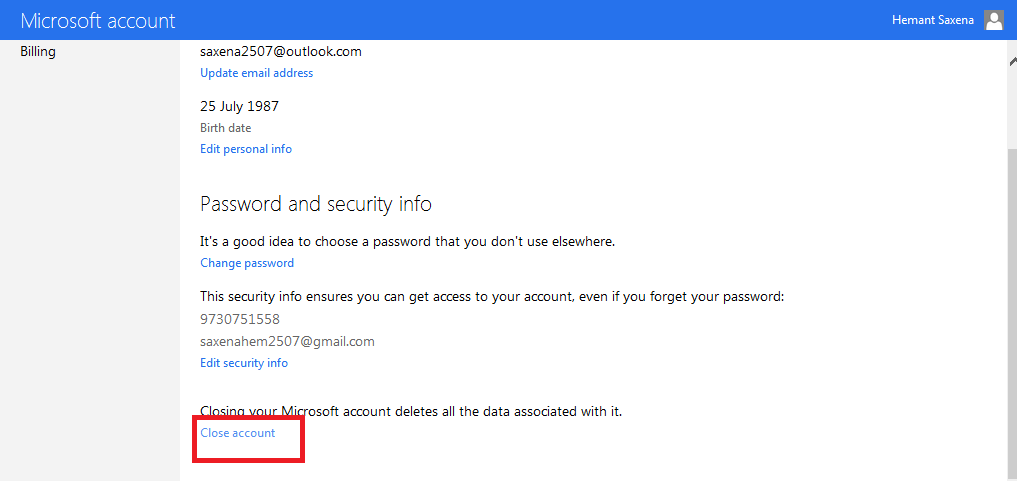
Task: Click the profile avatar icon
Action: pyautogui.click(x=993, y=20)
